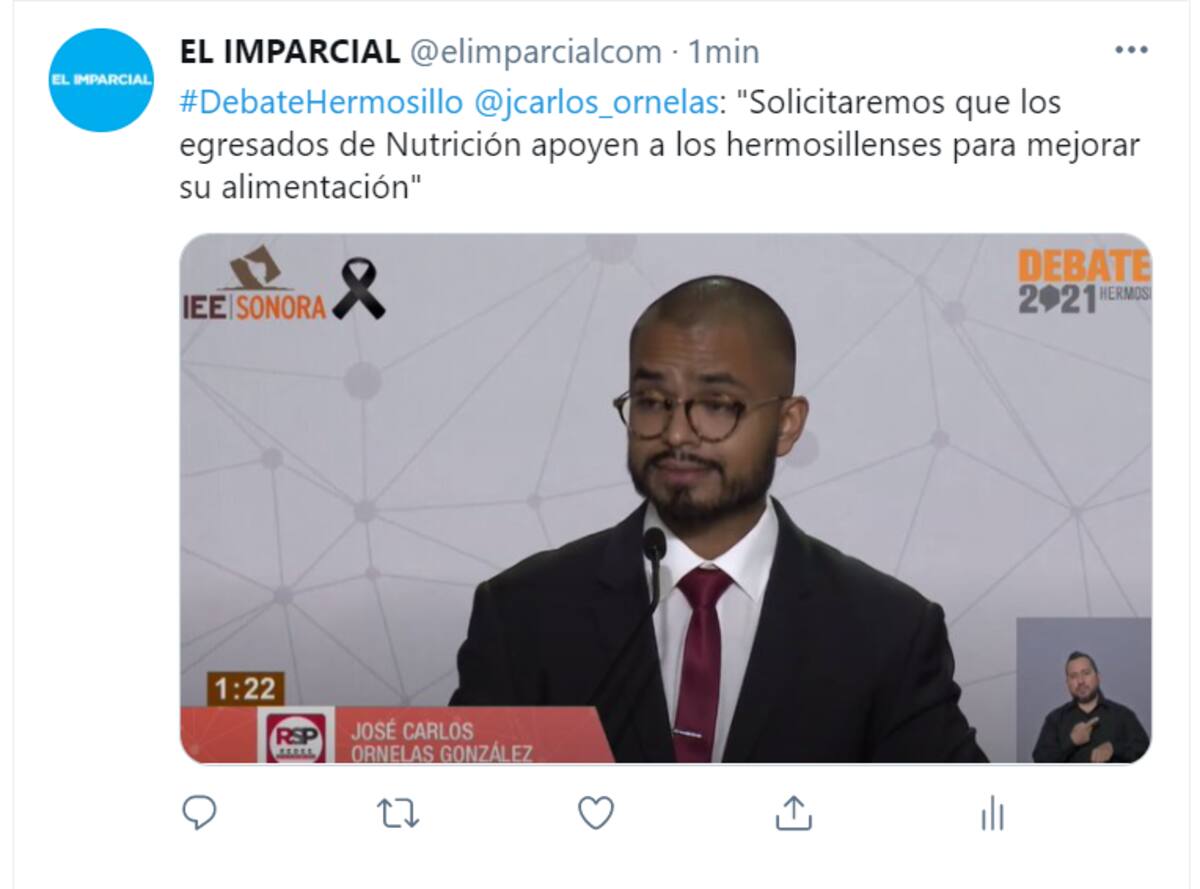Click the 1min tweet timestamp
The height and width of the screenshot is (889, 1200).
click(723, 51)
